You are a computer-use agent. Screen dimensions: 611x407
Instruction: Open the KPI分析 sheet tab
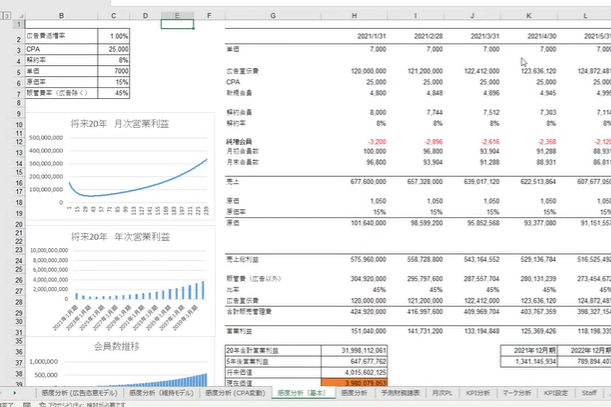(478, 393)
